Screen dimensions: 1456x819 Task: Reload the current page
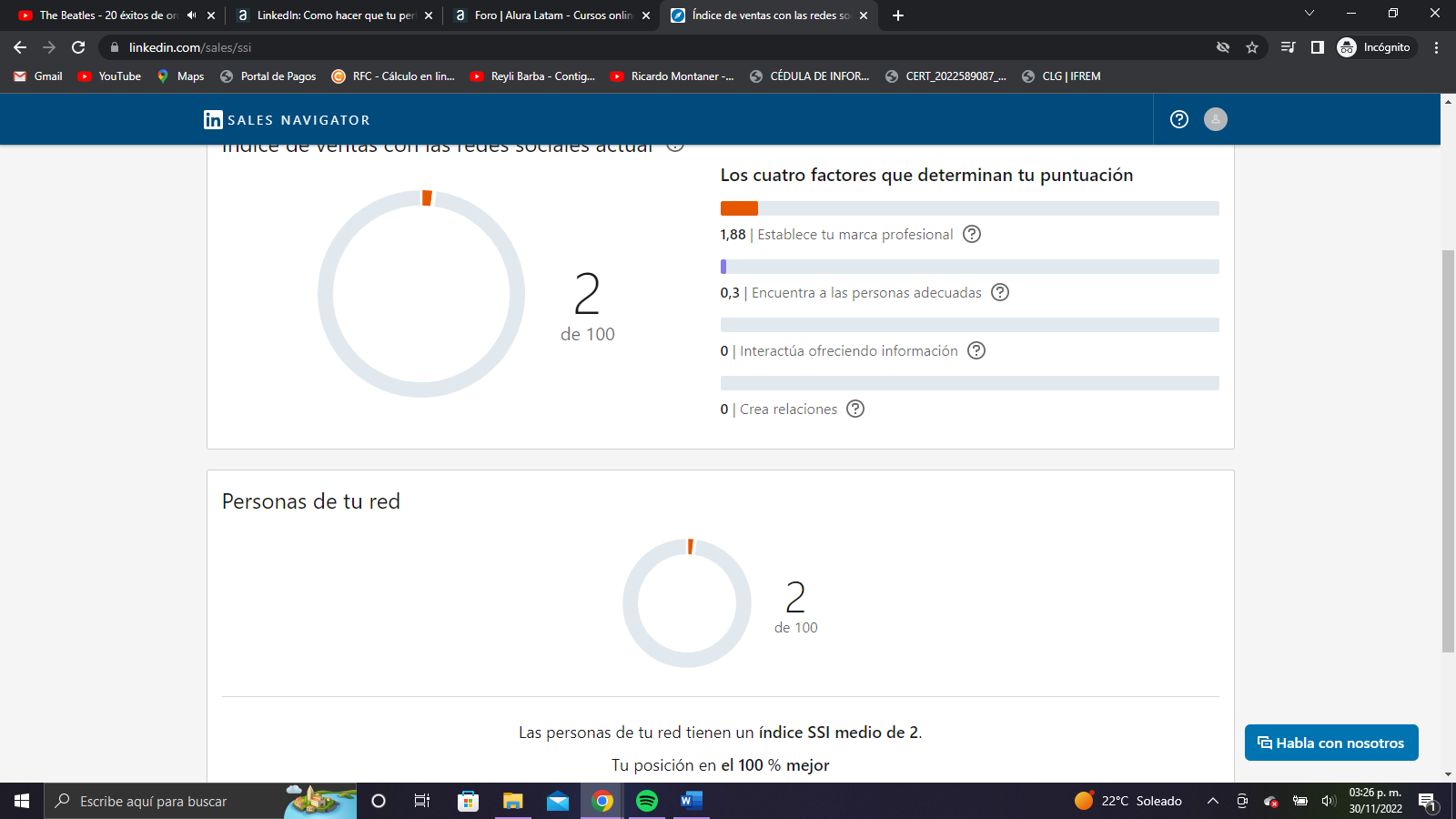78,47
